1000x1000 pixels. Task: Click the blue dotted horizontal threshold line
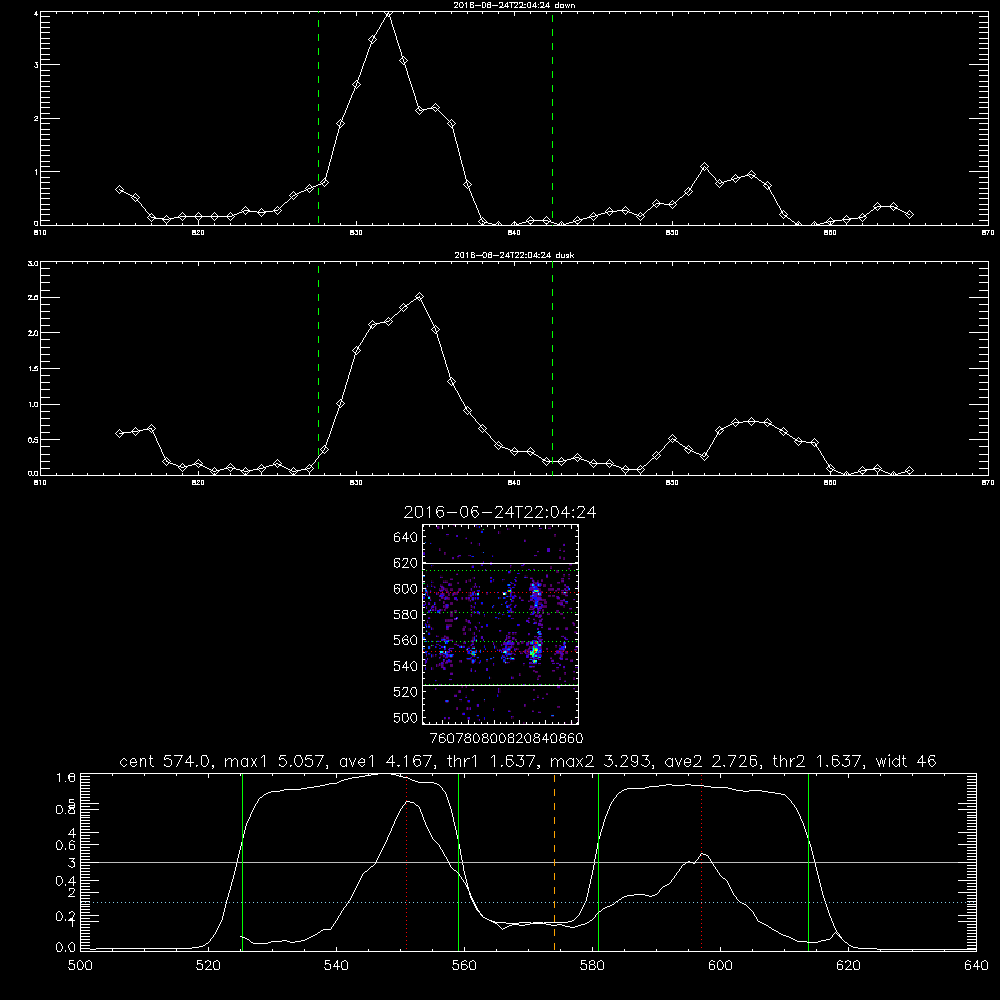528,902
